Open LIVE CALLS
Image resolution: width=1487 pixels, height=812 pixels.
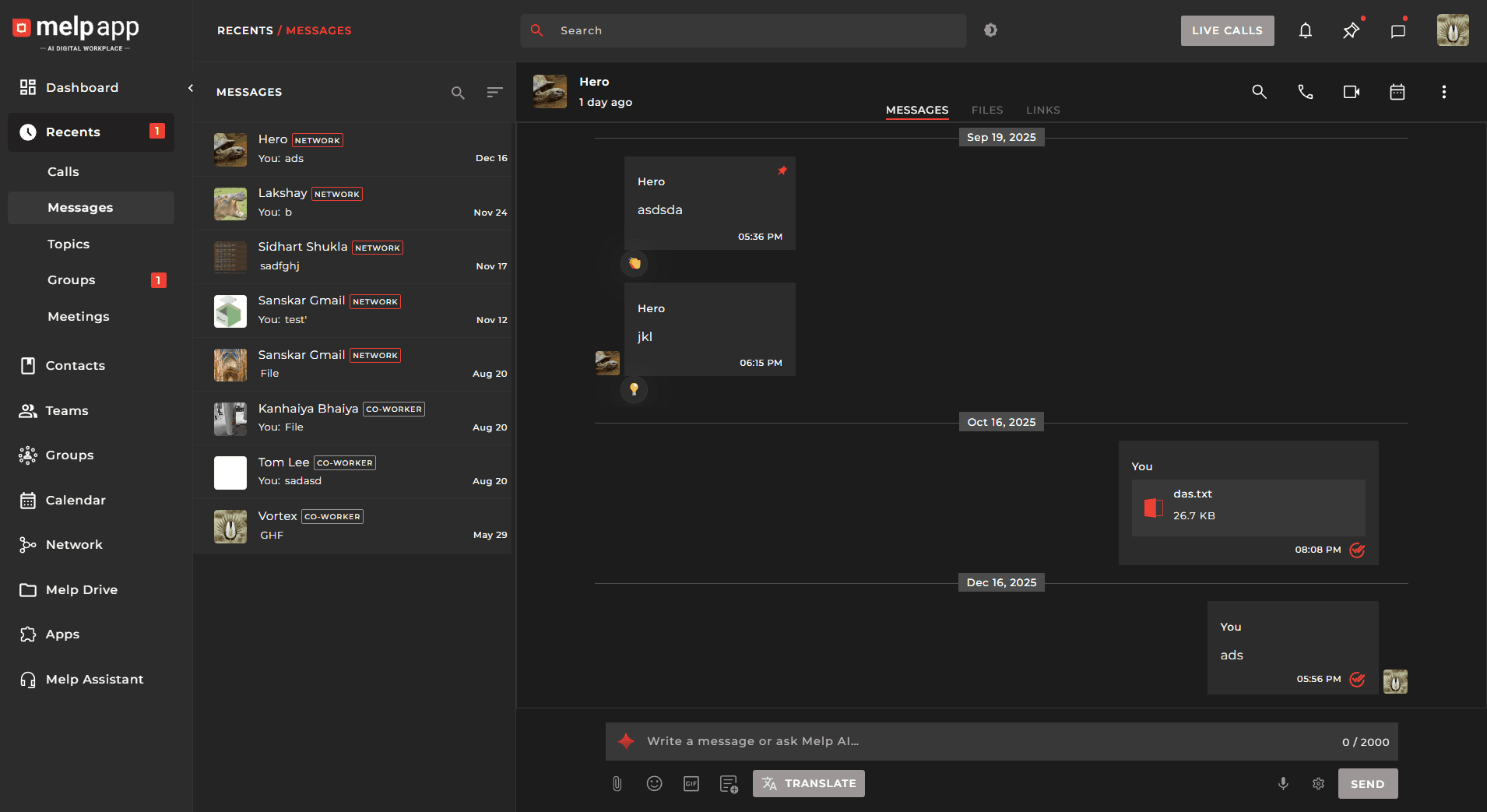tap(1226, 30)
